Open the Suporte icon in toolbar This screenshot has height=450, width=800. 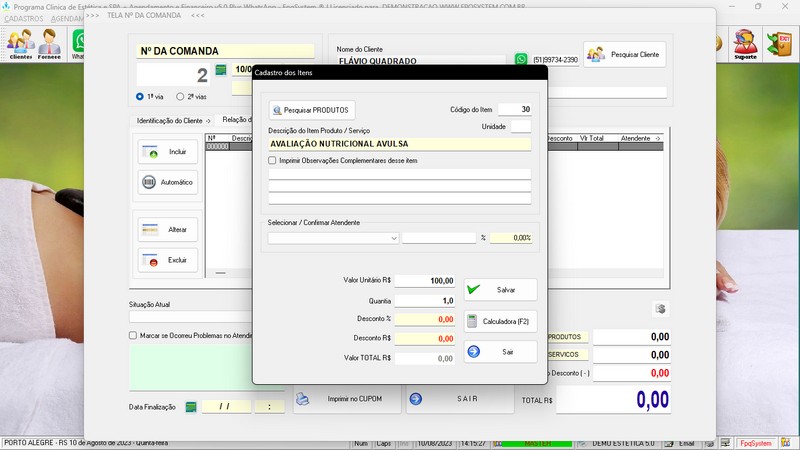tap(745, 44)
